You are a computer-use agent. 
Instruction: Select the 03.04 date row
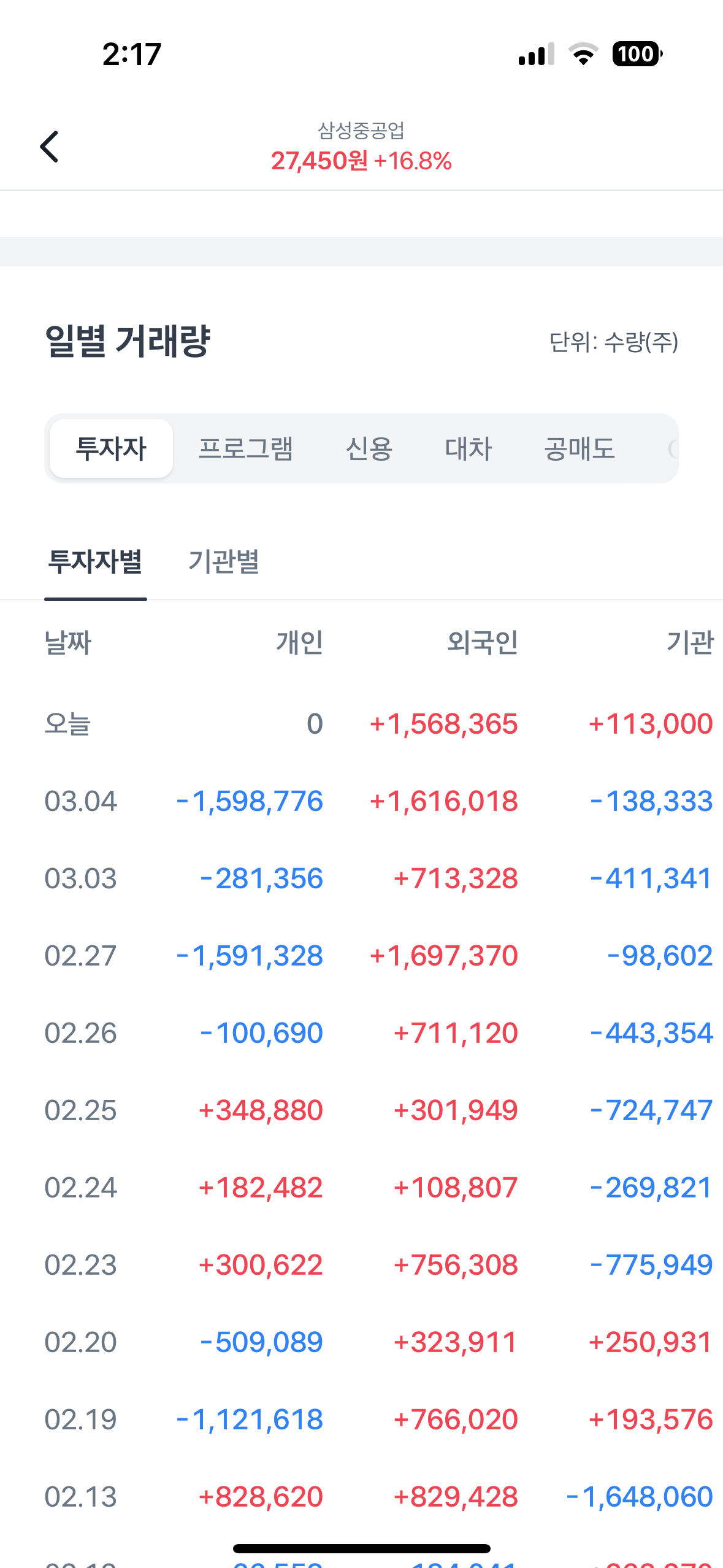click(80, 801)
